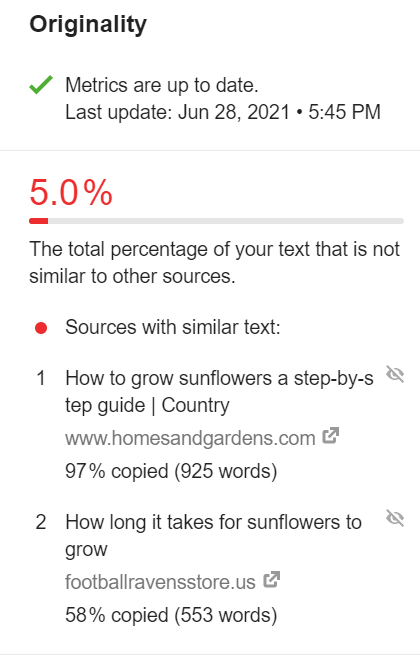Hide the homesandgardens source with eye icon

(395, 374)
